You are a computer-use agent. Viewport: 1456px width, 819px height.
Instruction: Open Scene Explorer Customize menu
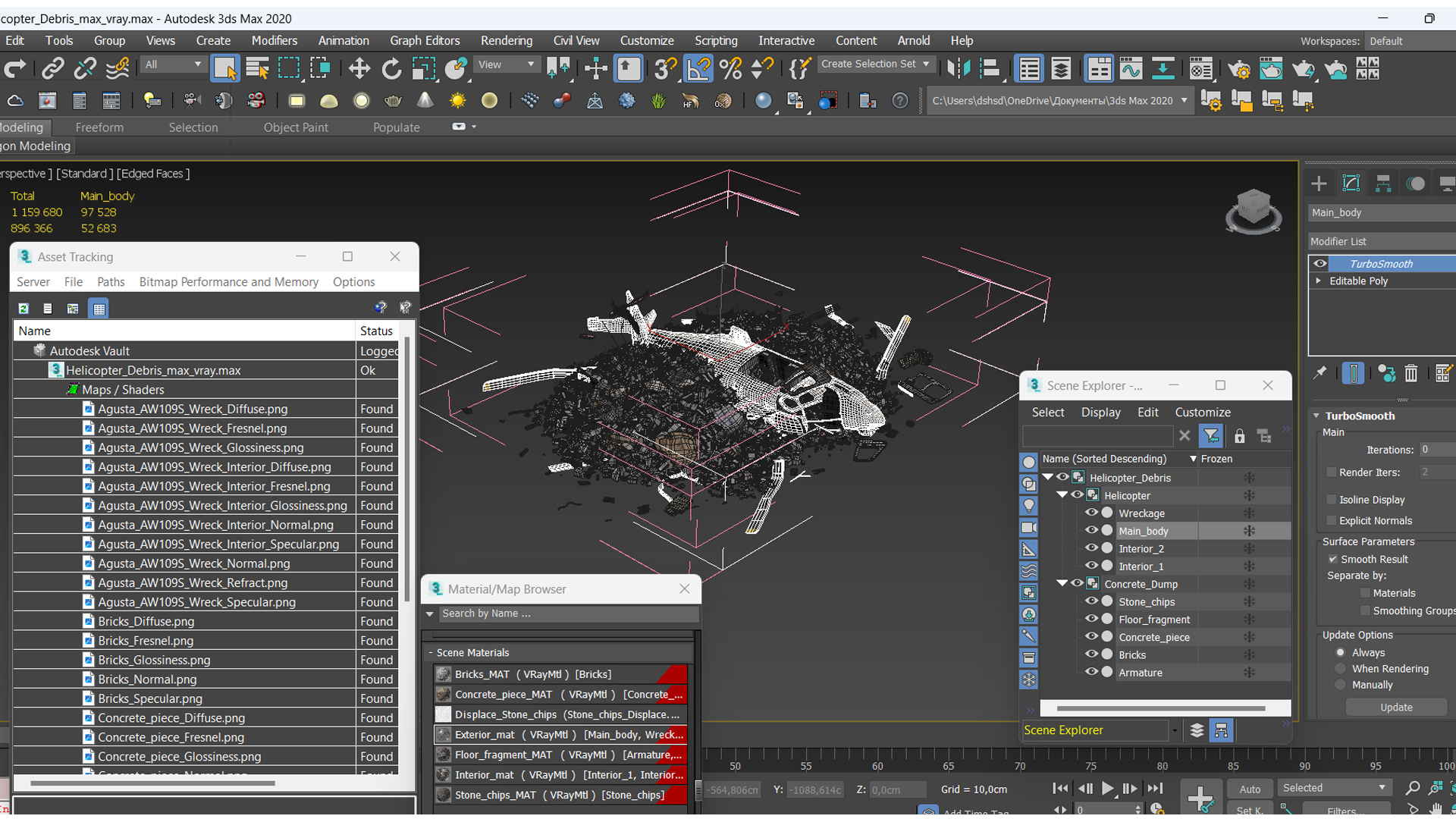coord(1202,412)
